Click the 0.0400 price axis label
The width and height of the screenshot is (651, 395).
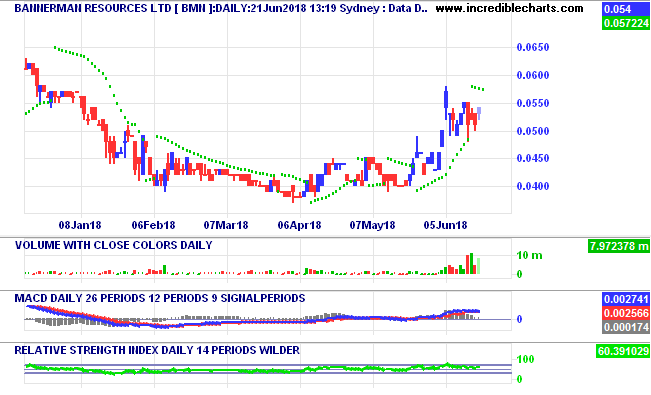click(x=533, y=186)
